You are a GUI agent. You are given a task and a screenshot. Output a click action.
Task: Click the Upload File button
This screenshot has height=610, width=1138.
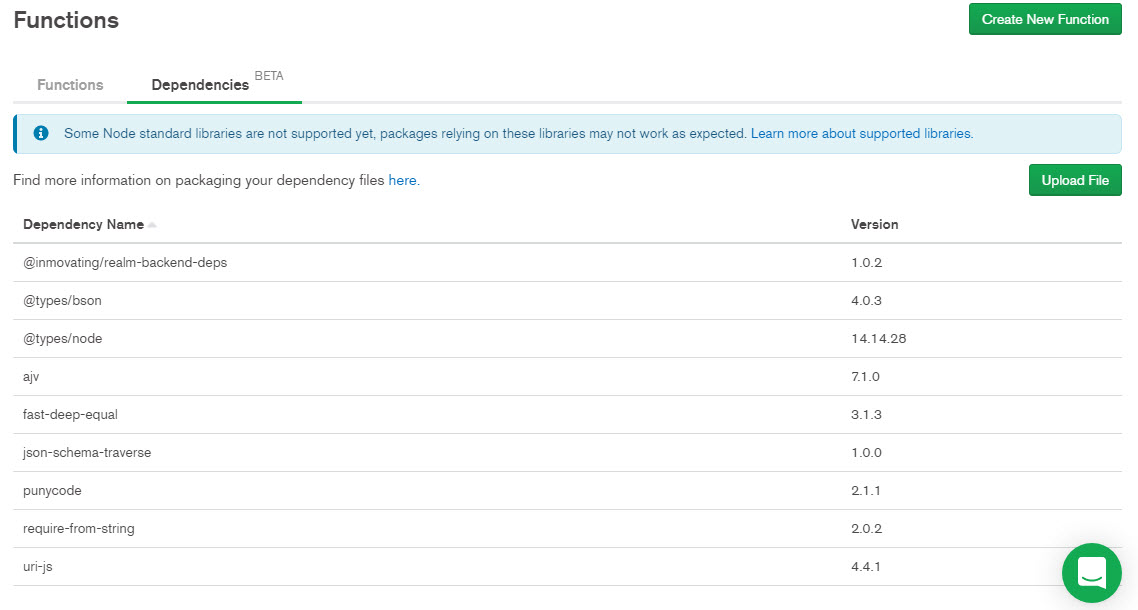click(1075, 180)
